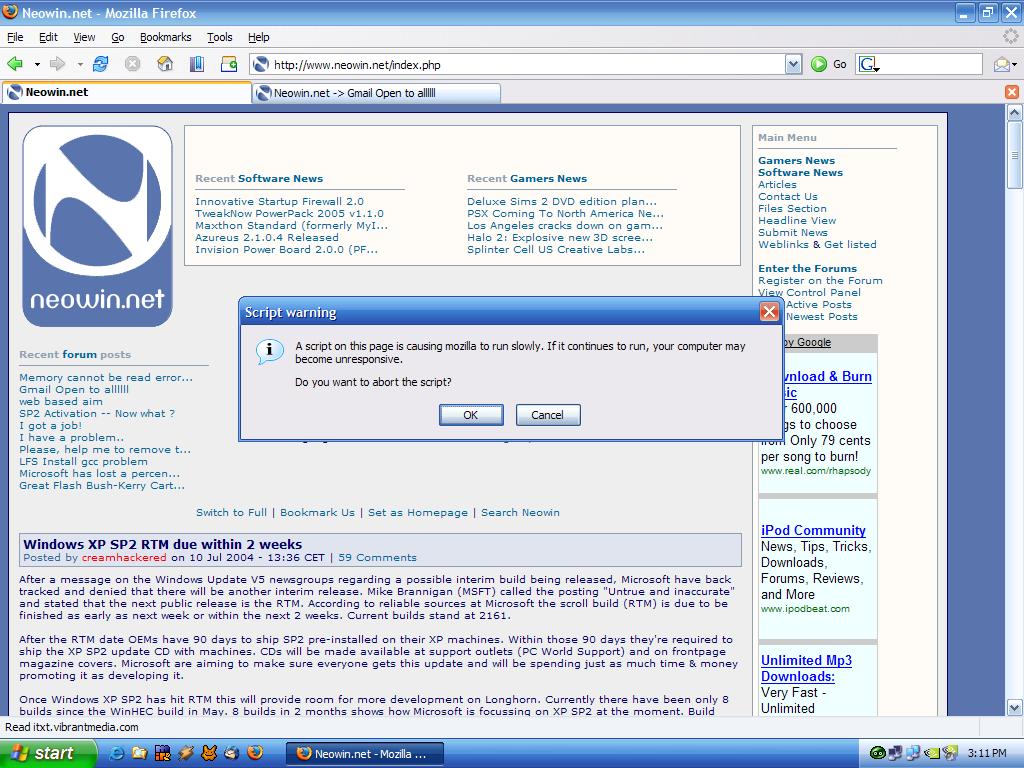The width and height of the screenshot is (1024, 768).
Task: Click the taskbar clock showing 3:11 PM
Action: 987,754
